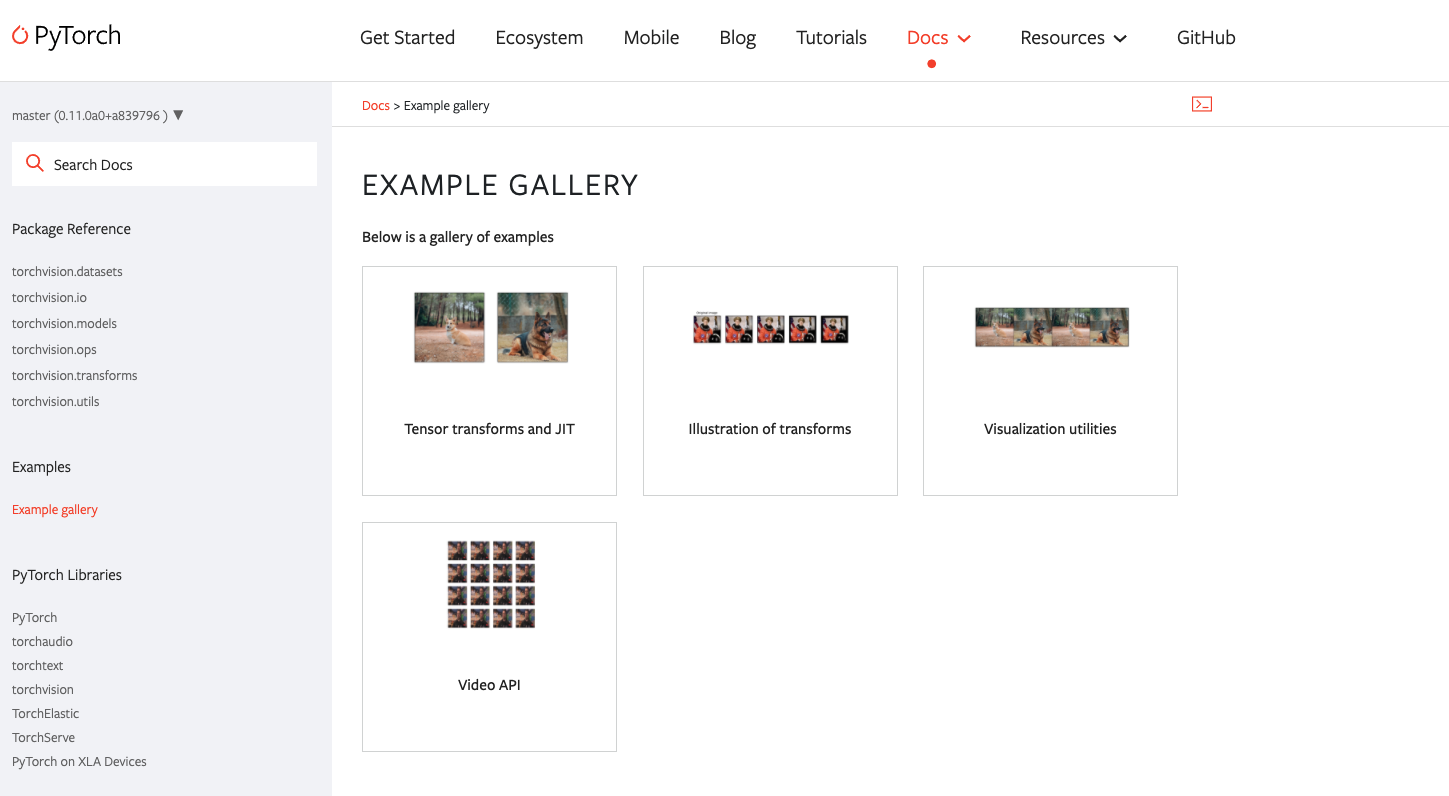Viewport: 1449px width, 796px height.
Task: Click the red search magnifier icon
Action: pyautogui.click(x=34, y=163)
